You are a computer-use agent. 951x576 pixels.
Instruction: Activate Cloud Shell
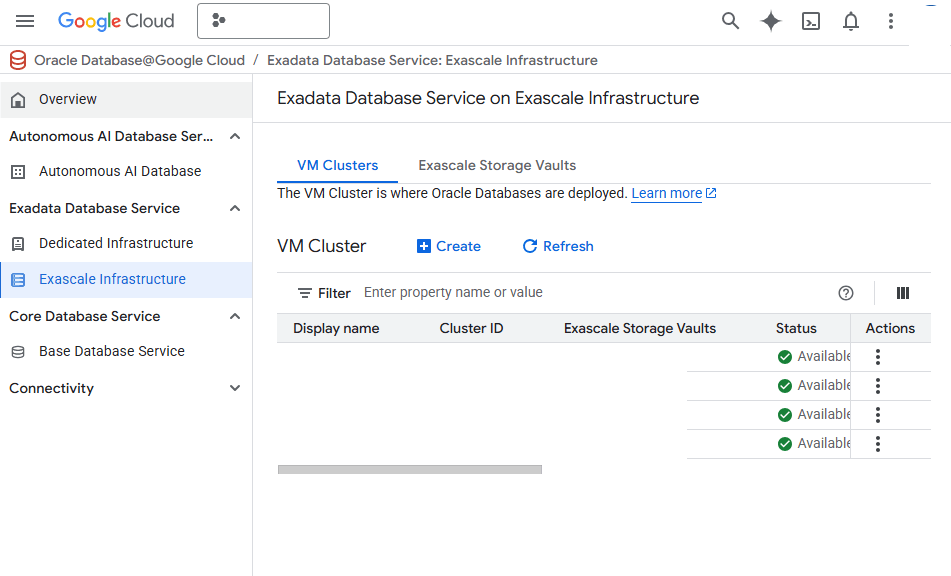811,20
